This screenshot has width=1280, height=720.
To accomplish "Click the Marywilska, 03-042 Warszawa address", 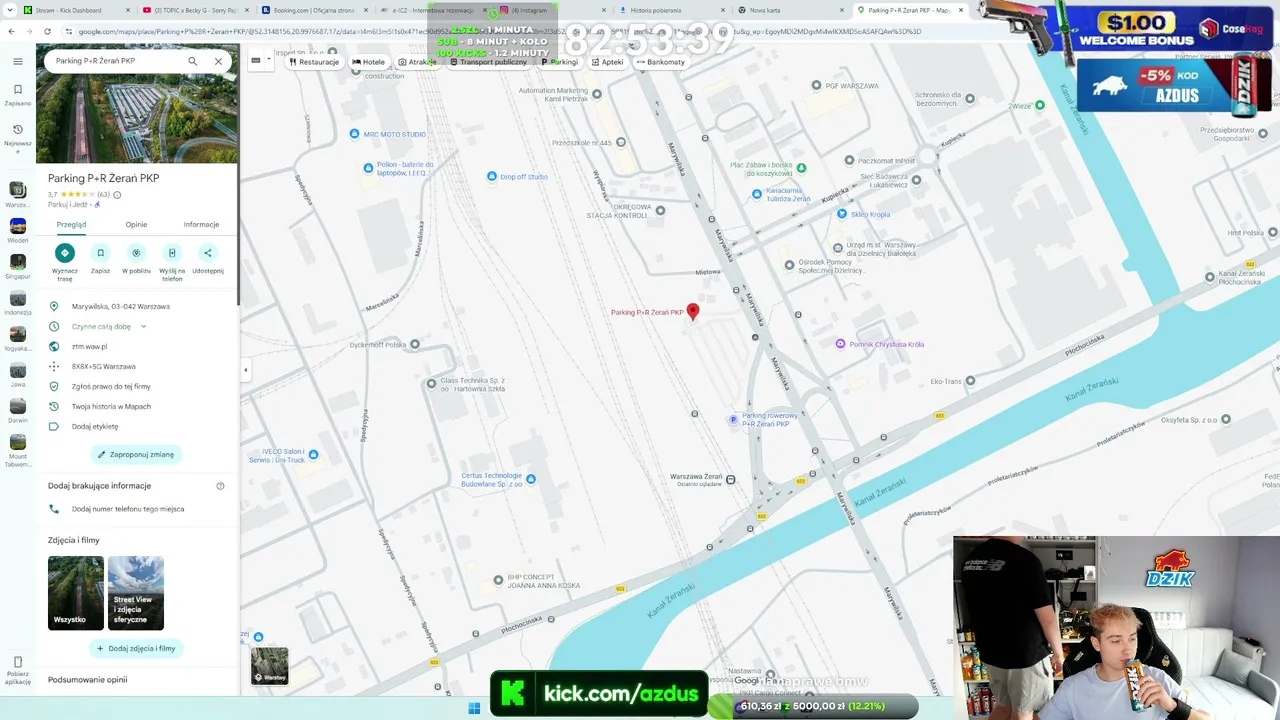I will (121, 306).
